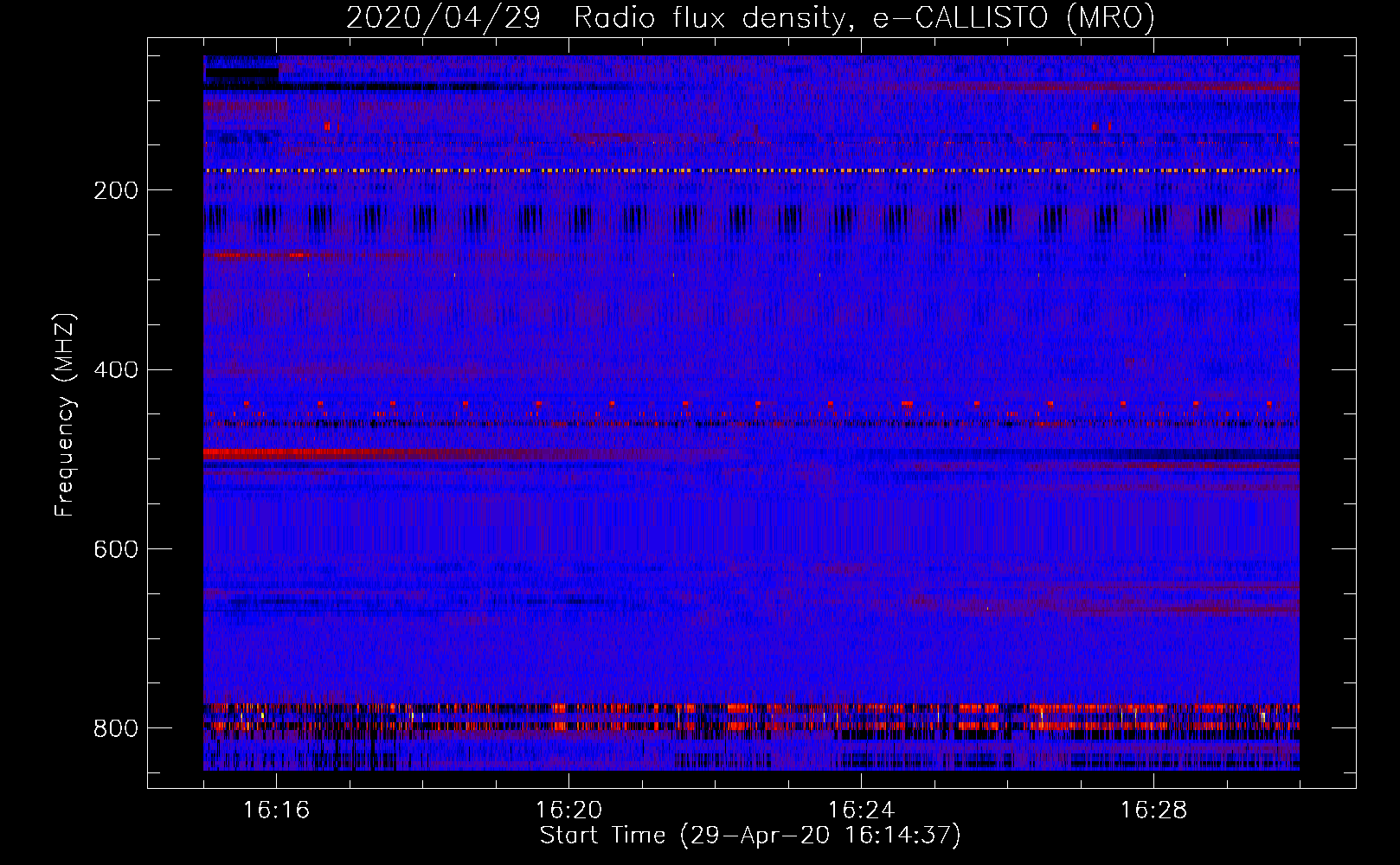Screen dimensions: 1400x865
Task: Click the 16:16 time axis label
Action: 277,810
